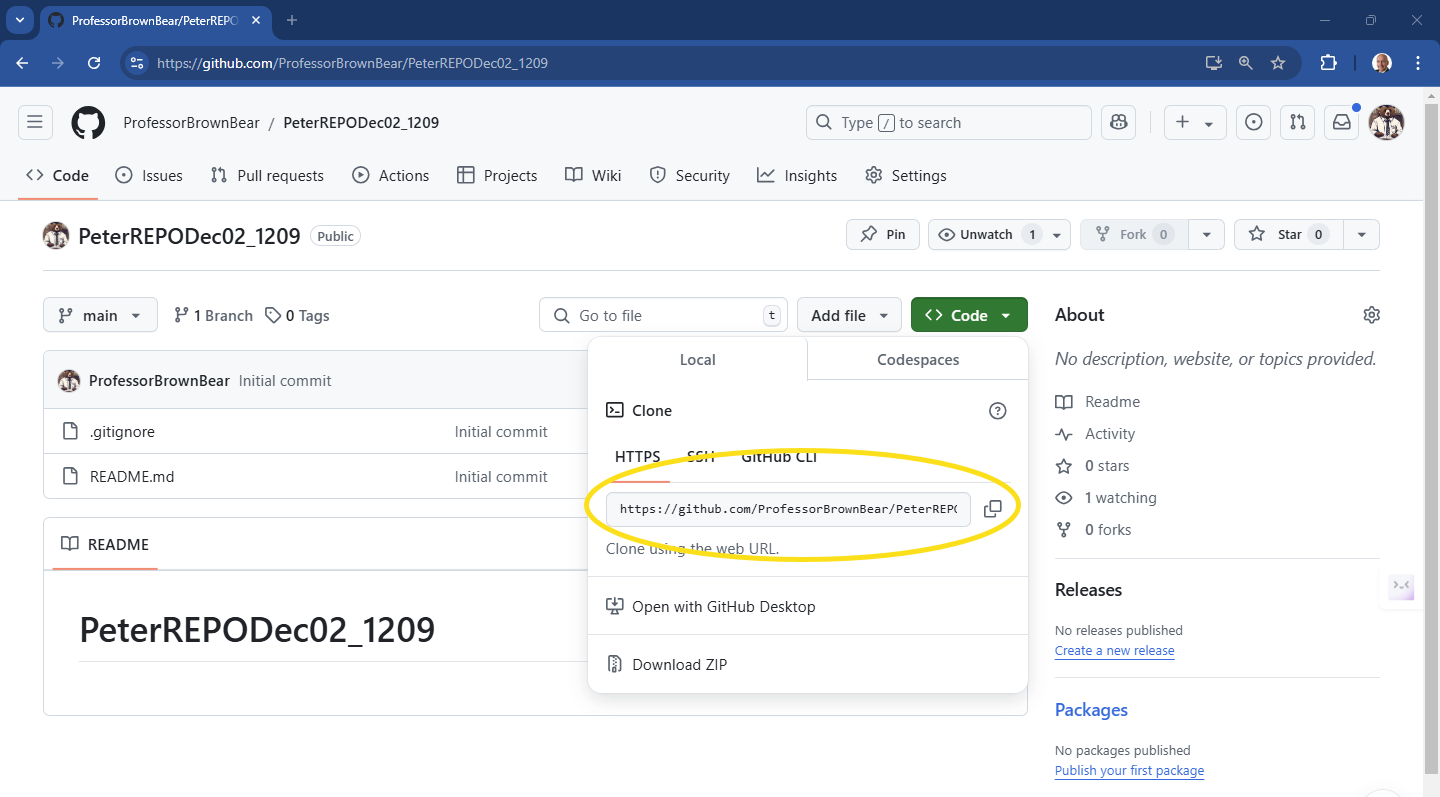Viewport: 1440px width, 797px height.
Task: Click the clone help question icon
Action: [997, 411]
